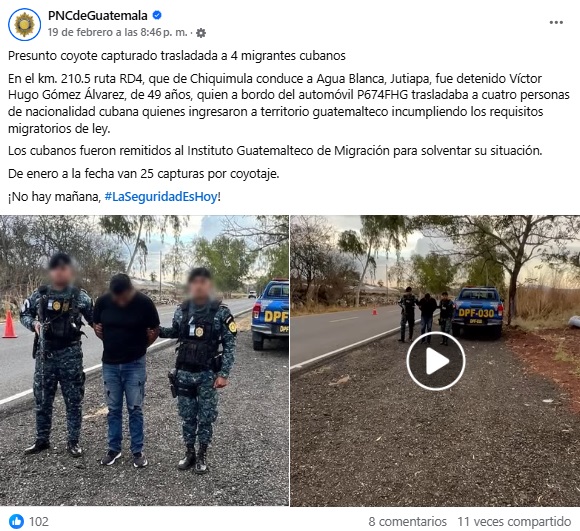The height and width of the screenshot is (531, 580).
Task: Click the blue police pickup in left photo
Action: click(270, 314)
